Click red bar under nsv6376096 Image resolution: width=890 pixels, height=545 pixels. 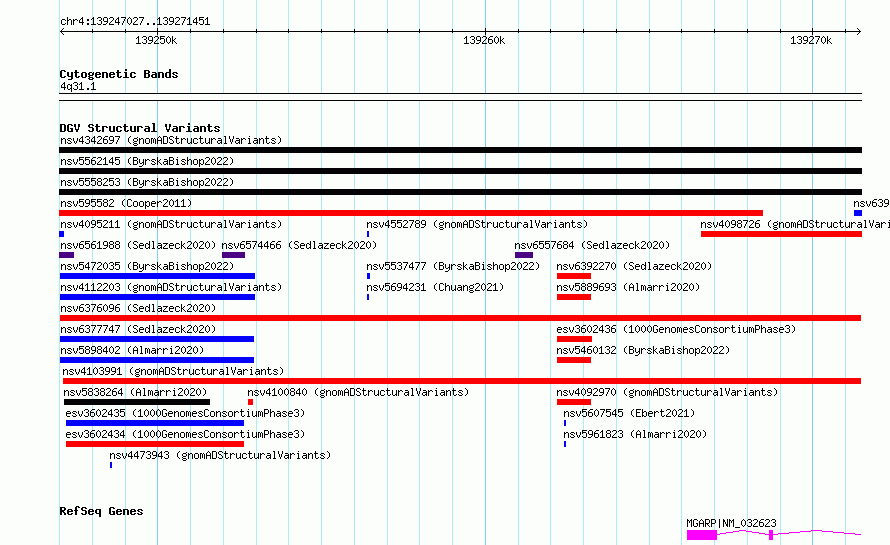click(460, 318)
